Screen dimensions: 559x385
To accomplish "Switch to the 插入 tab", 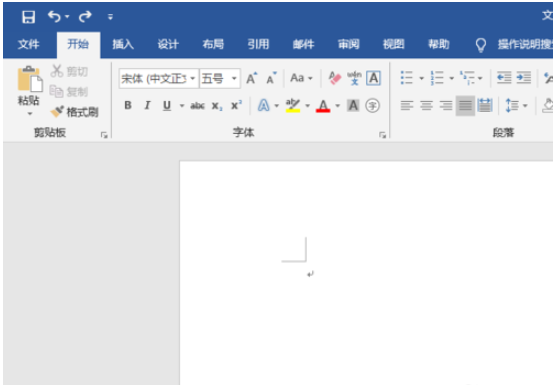I will pyautogui.click(x=123, y=44).
